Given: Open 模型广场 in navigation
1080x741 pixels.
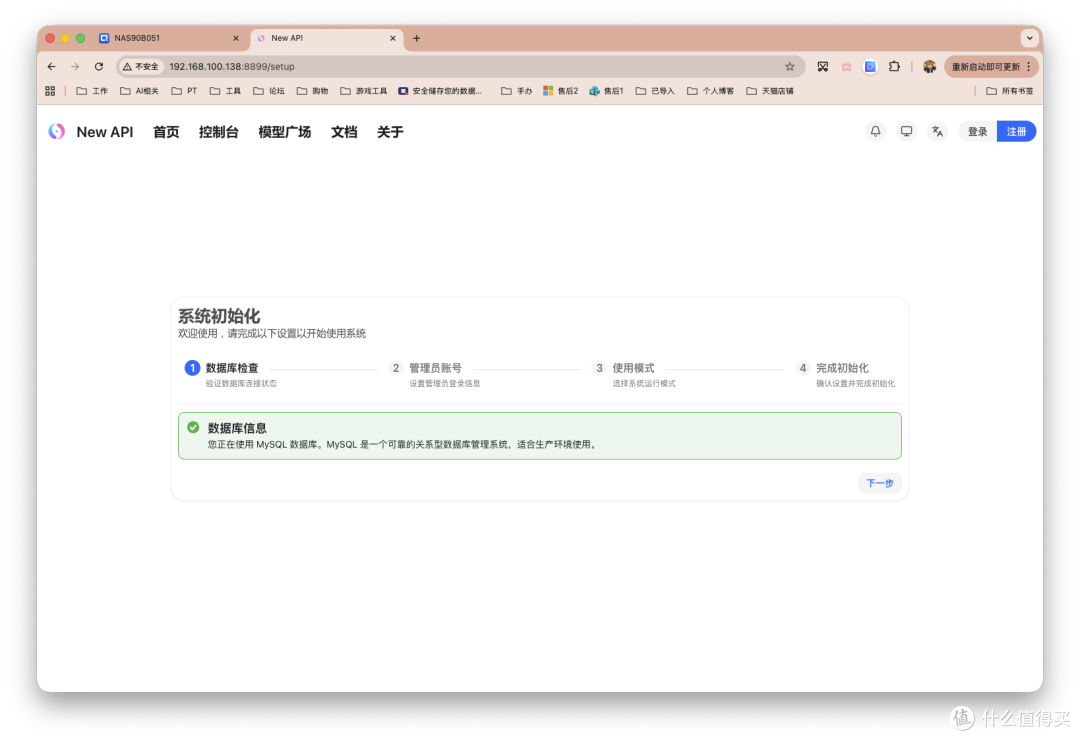Looking at the screenshot, I should coord(284,132).
